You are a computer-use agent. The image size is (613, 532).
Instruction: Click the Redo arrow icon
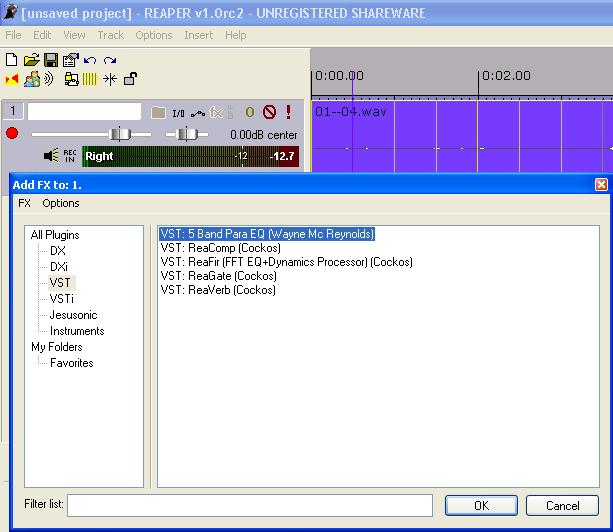[110, 60]
